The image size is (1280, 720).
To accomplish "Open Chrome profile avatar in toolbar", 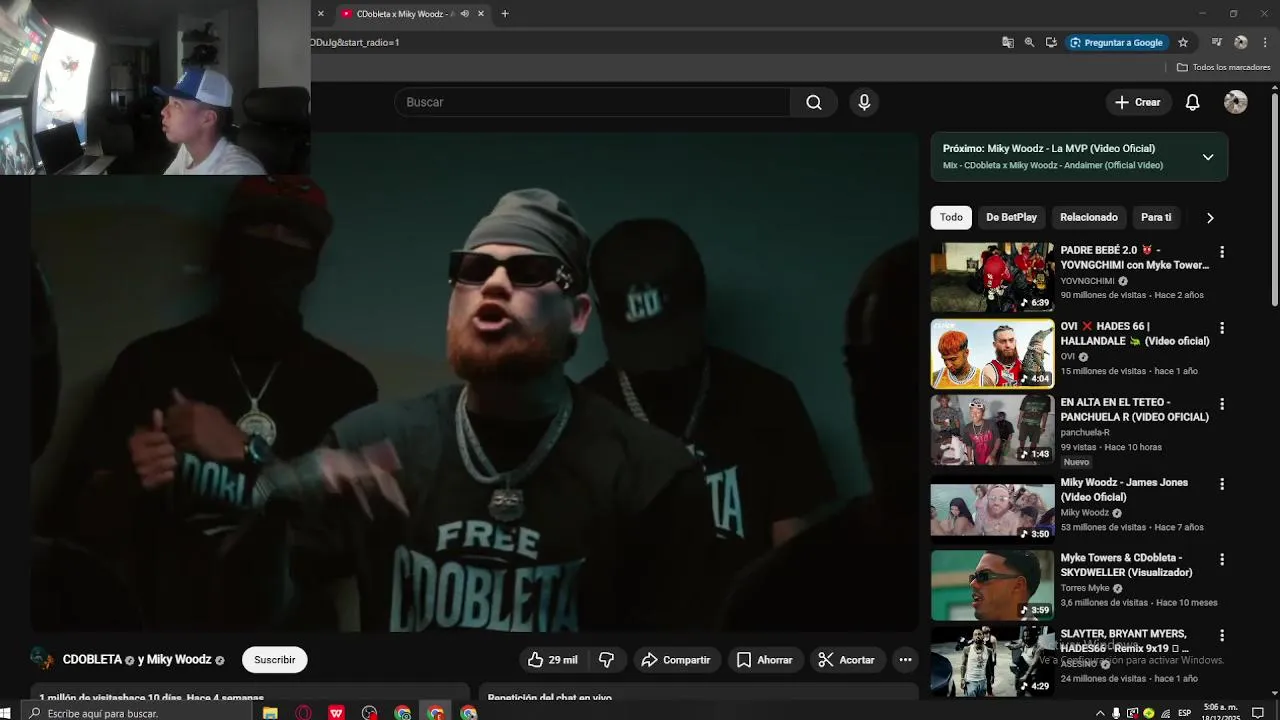I will point(1241,42).
